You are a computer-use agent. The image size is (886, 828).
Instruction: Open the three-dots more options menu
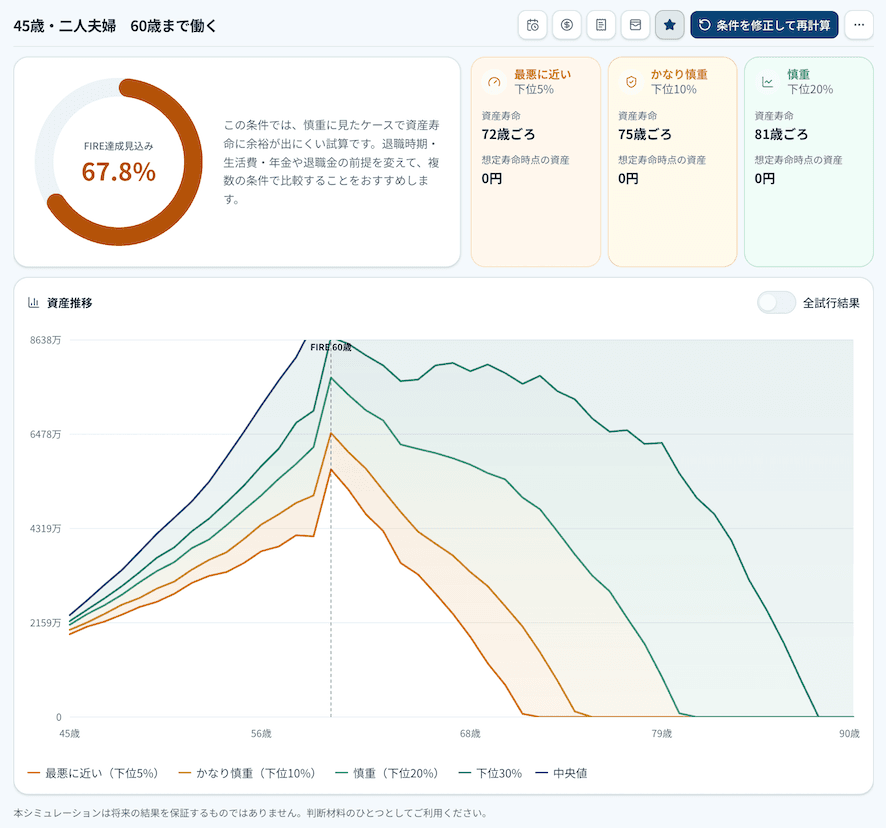coord(859,25)
